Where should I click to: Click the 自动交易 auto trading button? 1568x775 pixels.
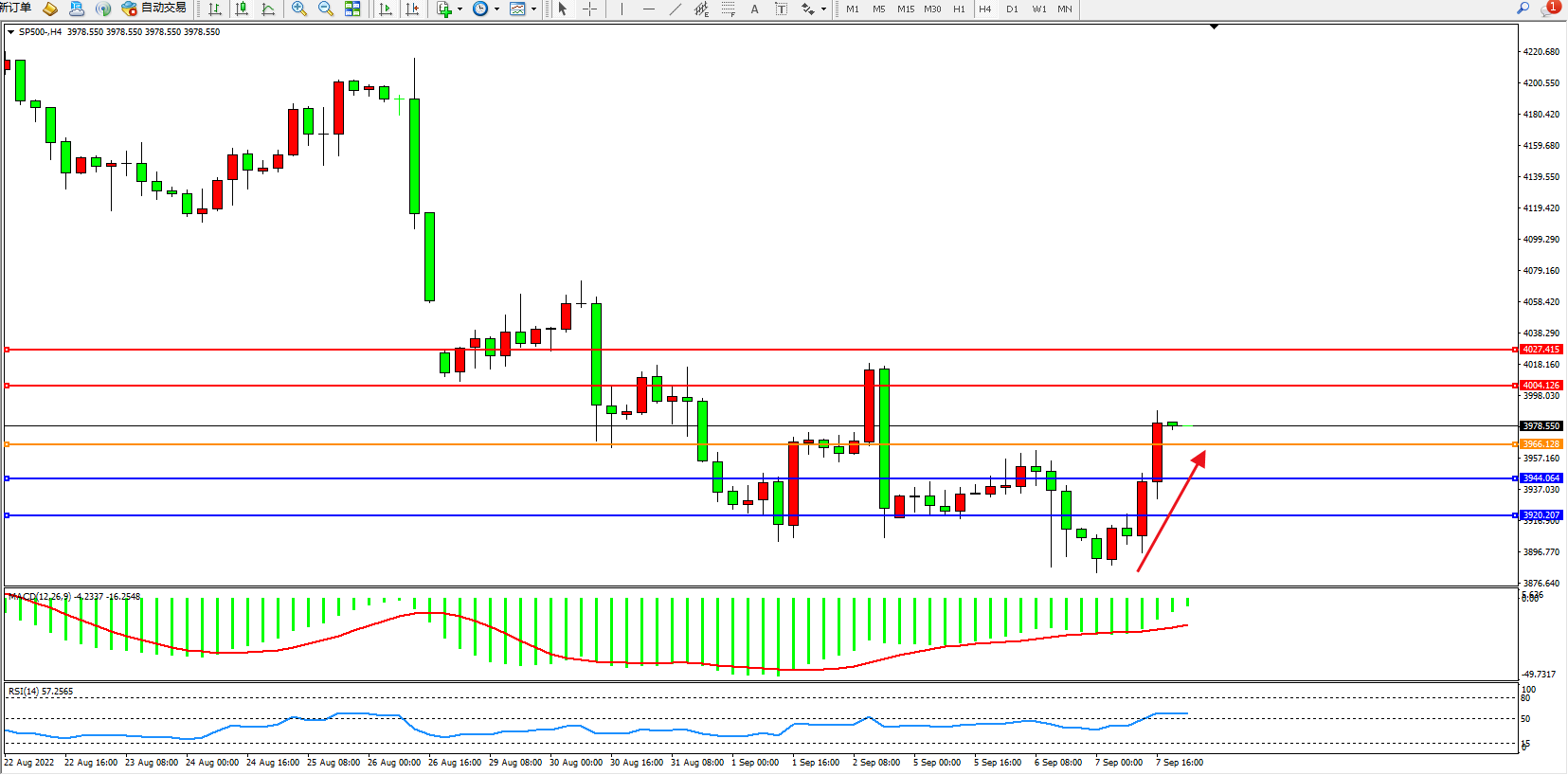tap(153, 9)
